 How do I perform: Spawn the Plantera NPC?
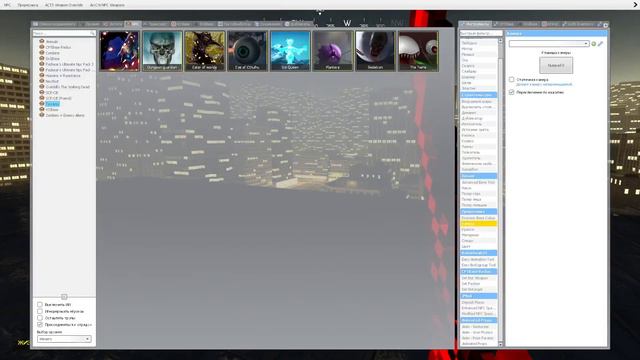[x=333, y=51]
